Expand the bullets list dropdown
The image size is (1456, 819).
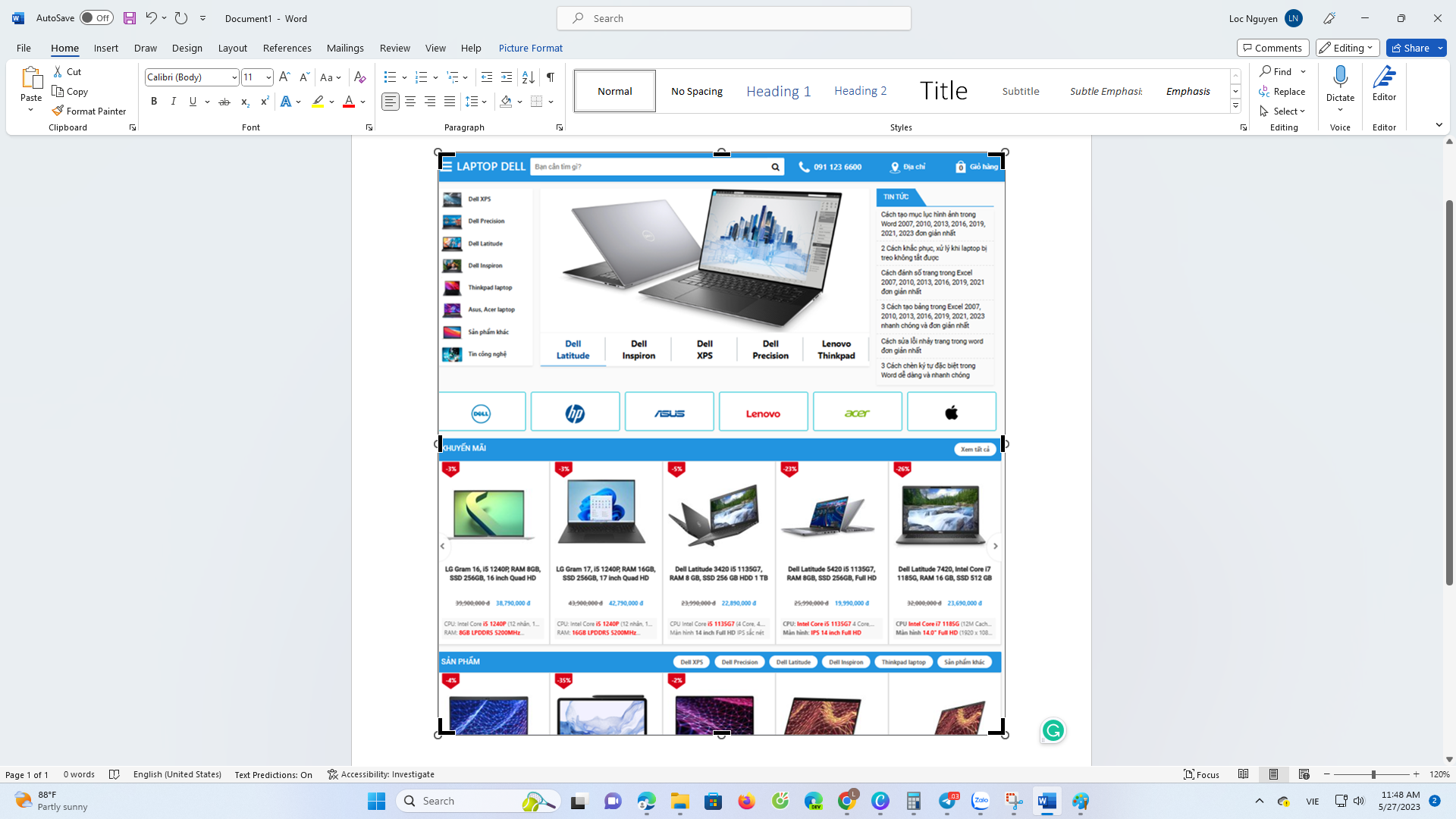tap(404, 77)
